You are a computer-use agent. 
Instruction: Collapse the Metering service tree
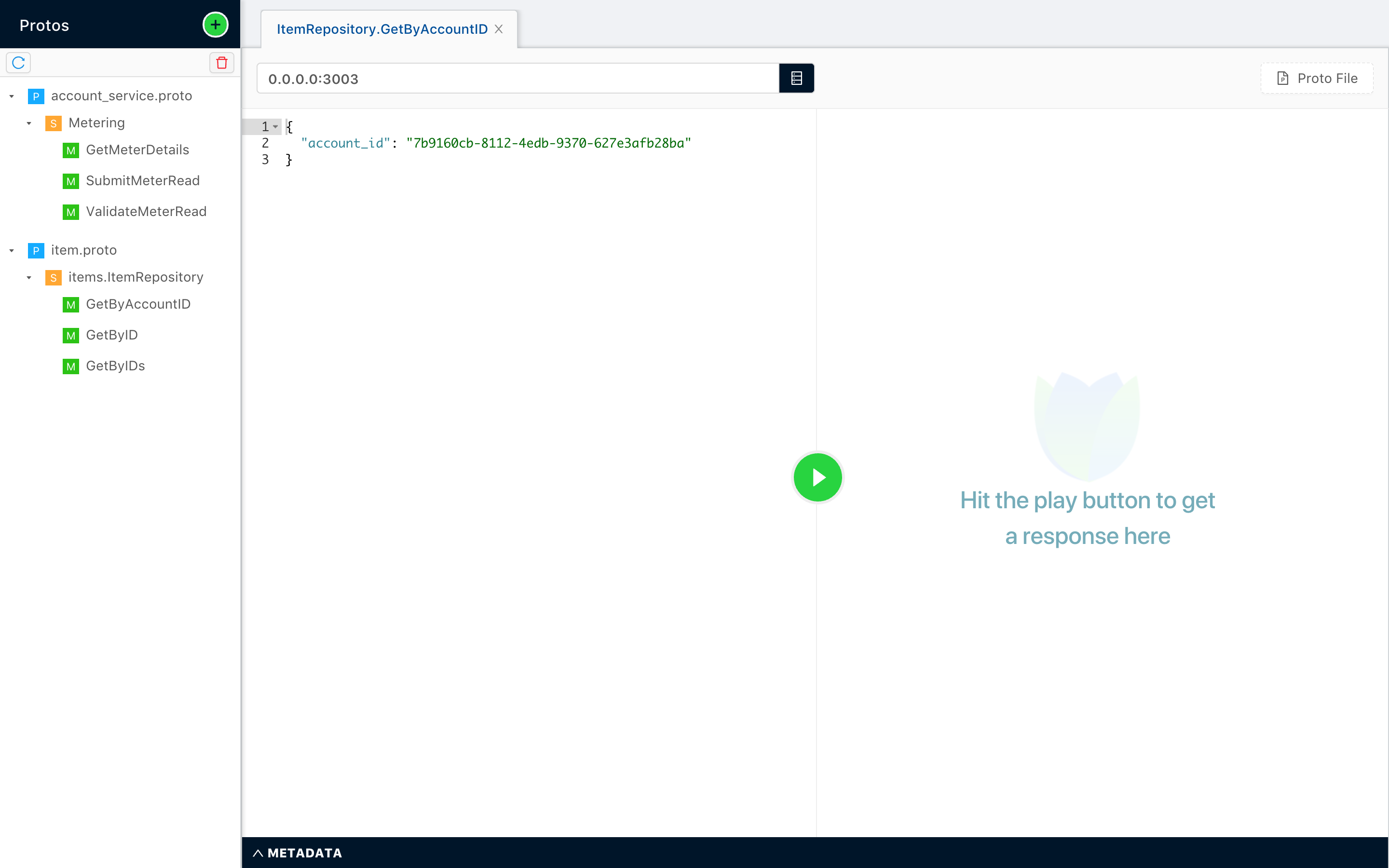click(x=29, y=123)
